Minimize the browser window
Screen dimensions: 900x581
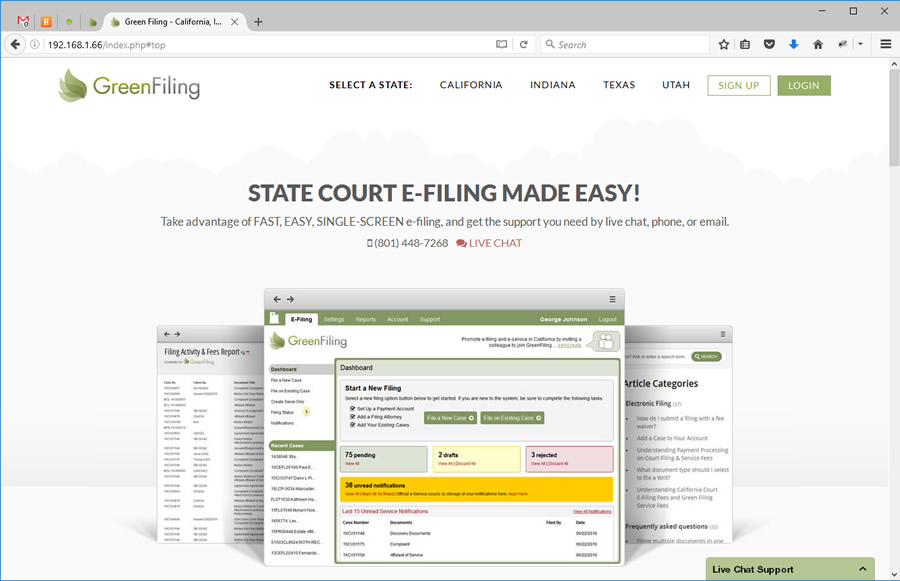tap(822, 10)
